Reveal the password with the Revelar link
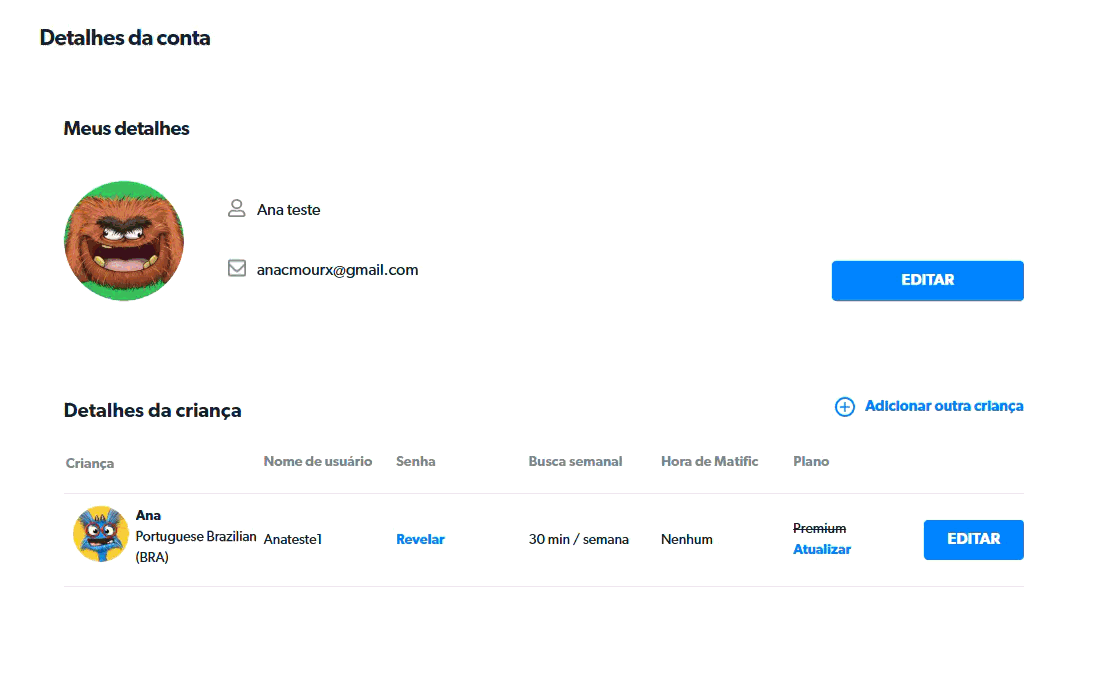 tap(420, 539)
